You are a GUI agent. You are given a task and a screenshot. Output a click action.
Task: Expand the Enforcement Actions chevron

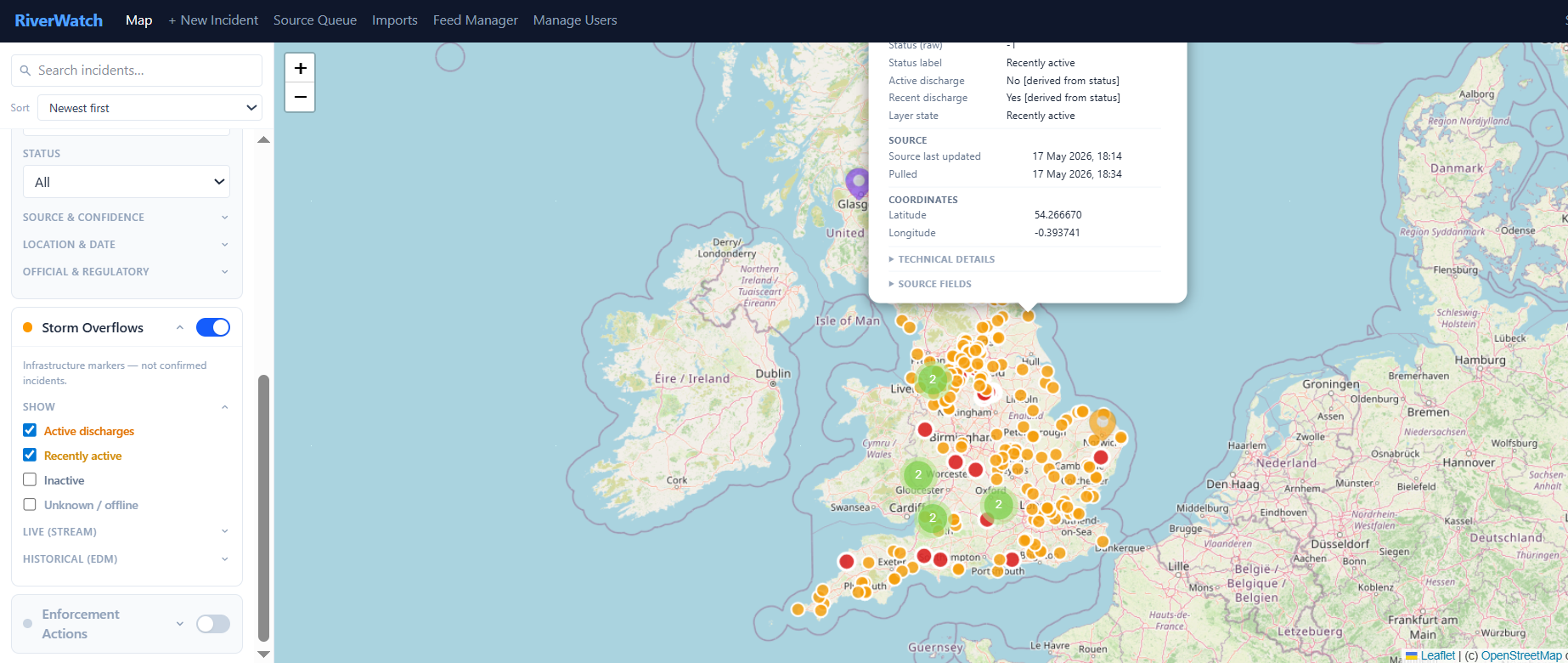(180, 624)
